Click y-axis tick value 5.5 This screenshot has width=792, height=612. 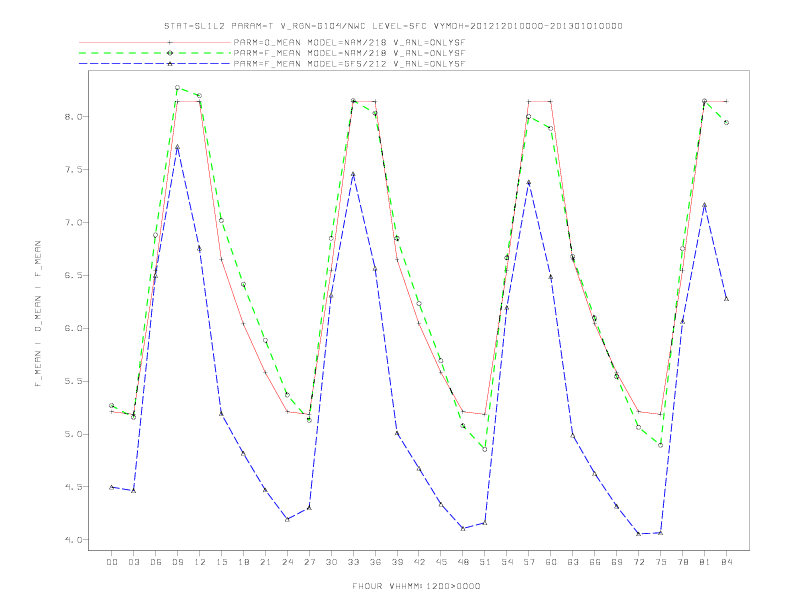[x=72, y=381]
